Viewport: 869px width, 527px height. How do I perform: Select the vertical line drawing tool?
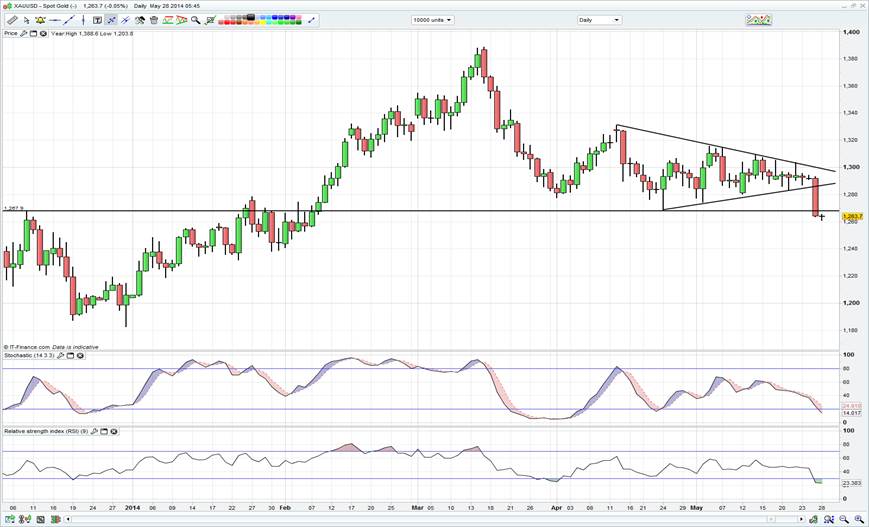(x=83, y=20)
